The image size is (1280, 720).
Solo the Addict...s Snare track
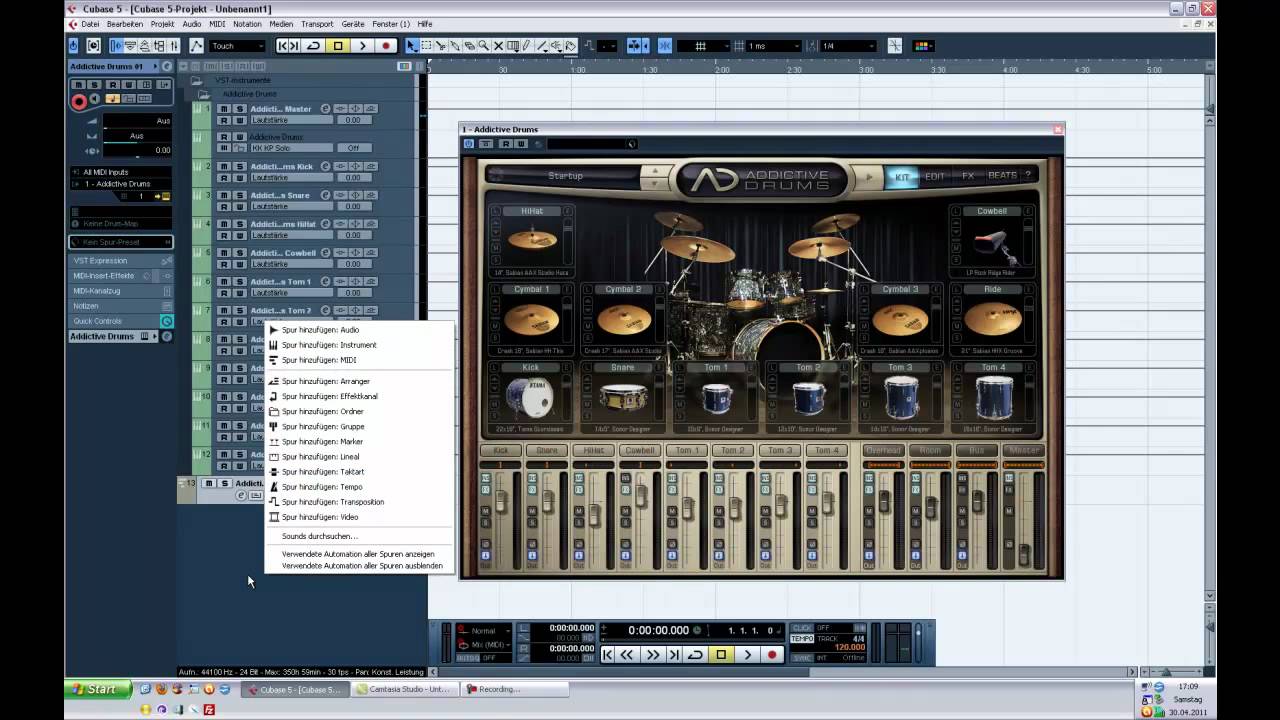[x=240, y=195]
